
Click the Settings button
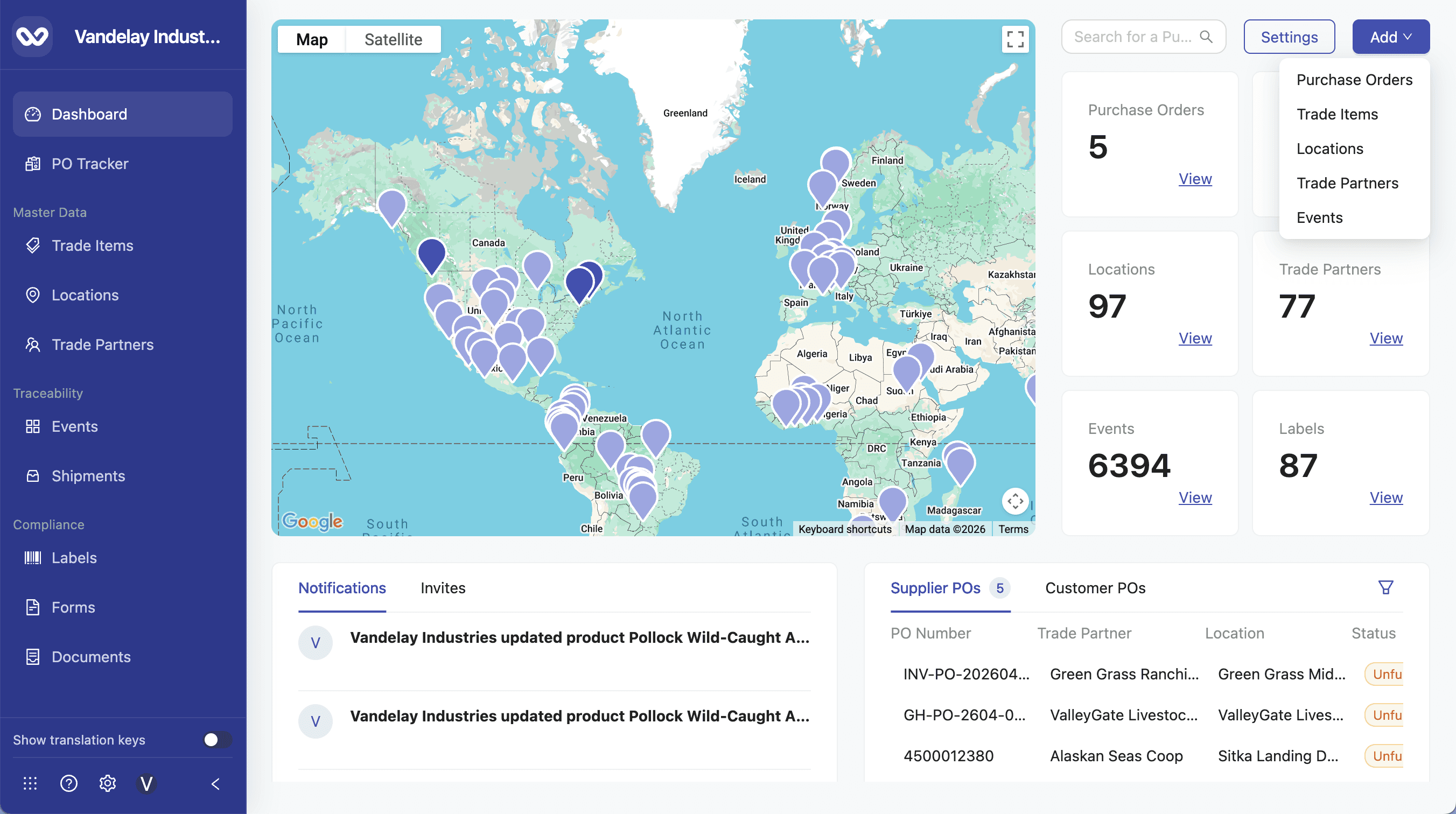point(1289,37)
